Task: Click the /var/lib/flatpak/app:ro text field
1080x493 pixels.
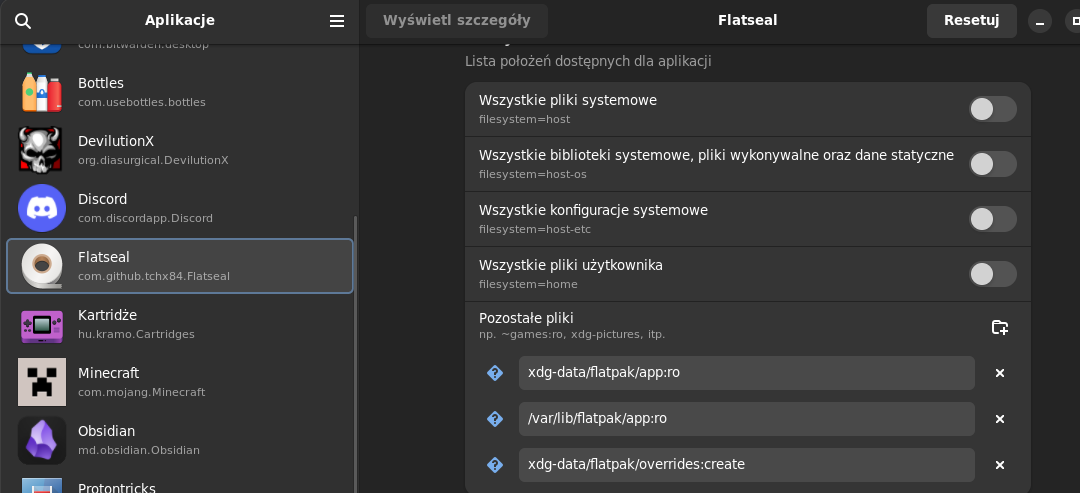Action: click(745, 419)
